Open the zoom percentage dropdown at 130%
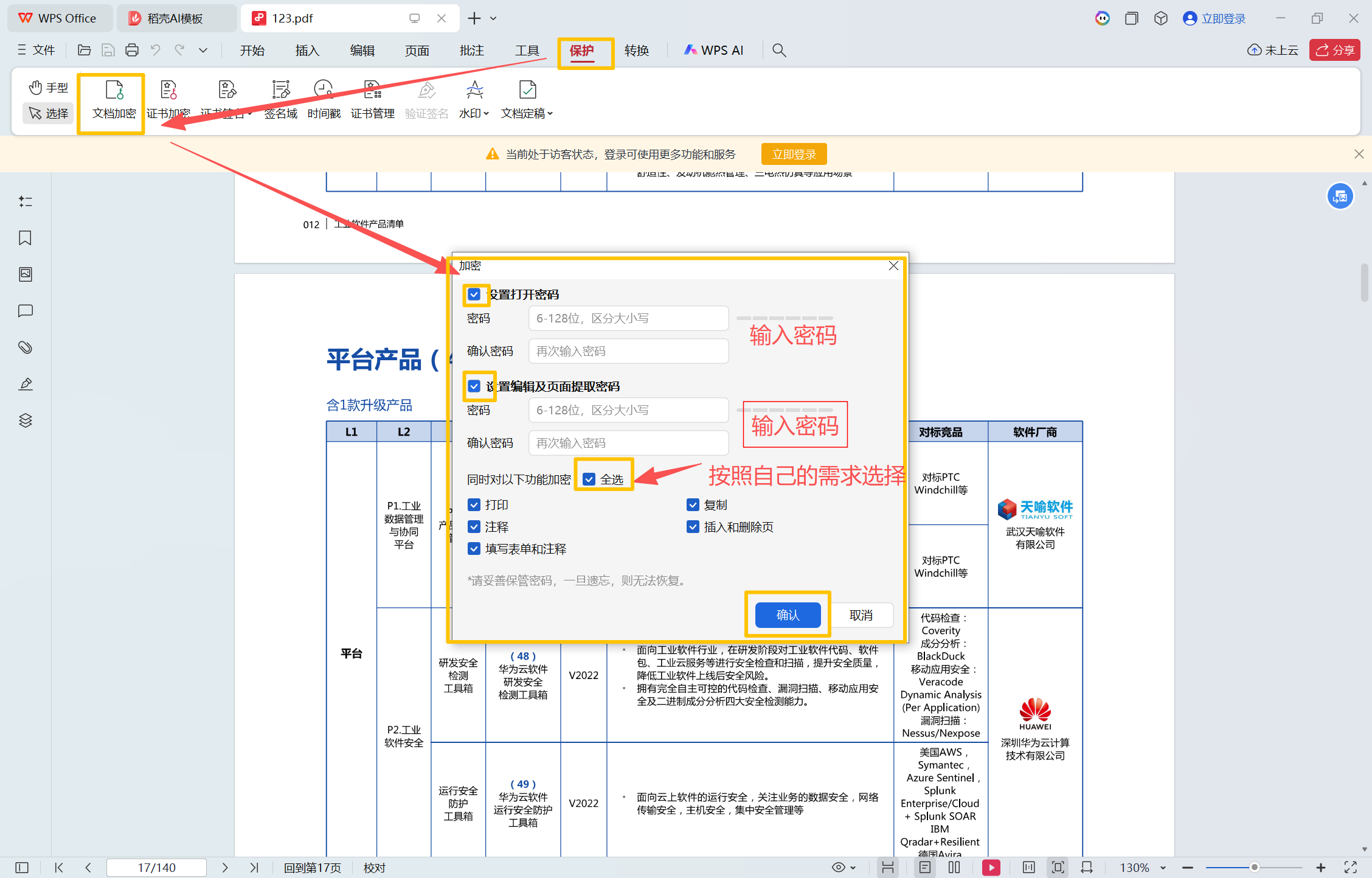1372x878 pixels. click(1163, 868)
